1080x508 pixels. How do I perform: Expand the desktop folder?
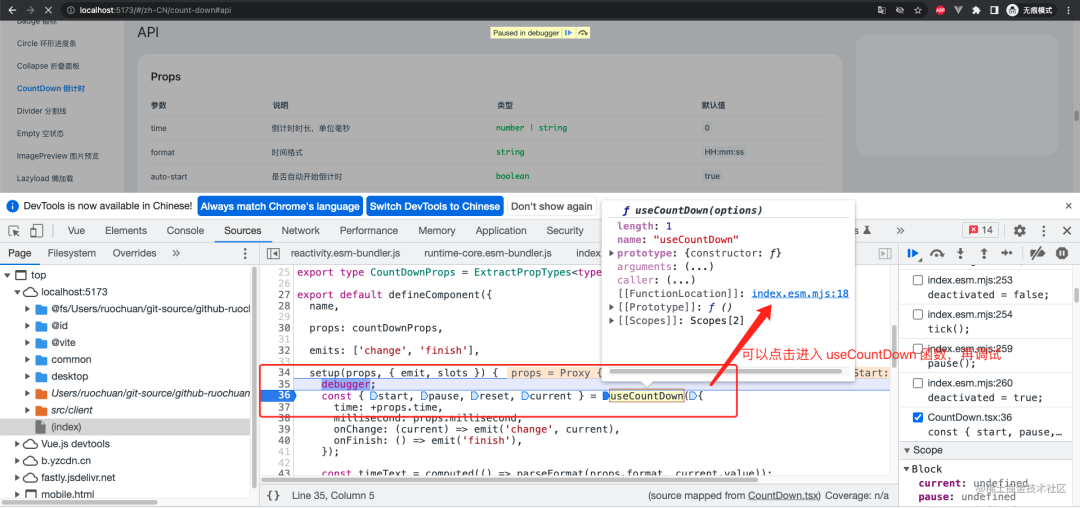coord(28,376)
